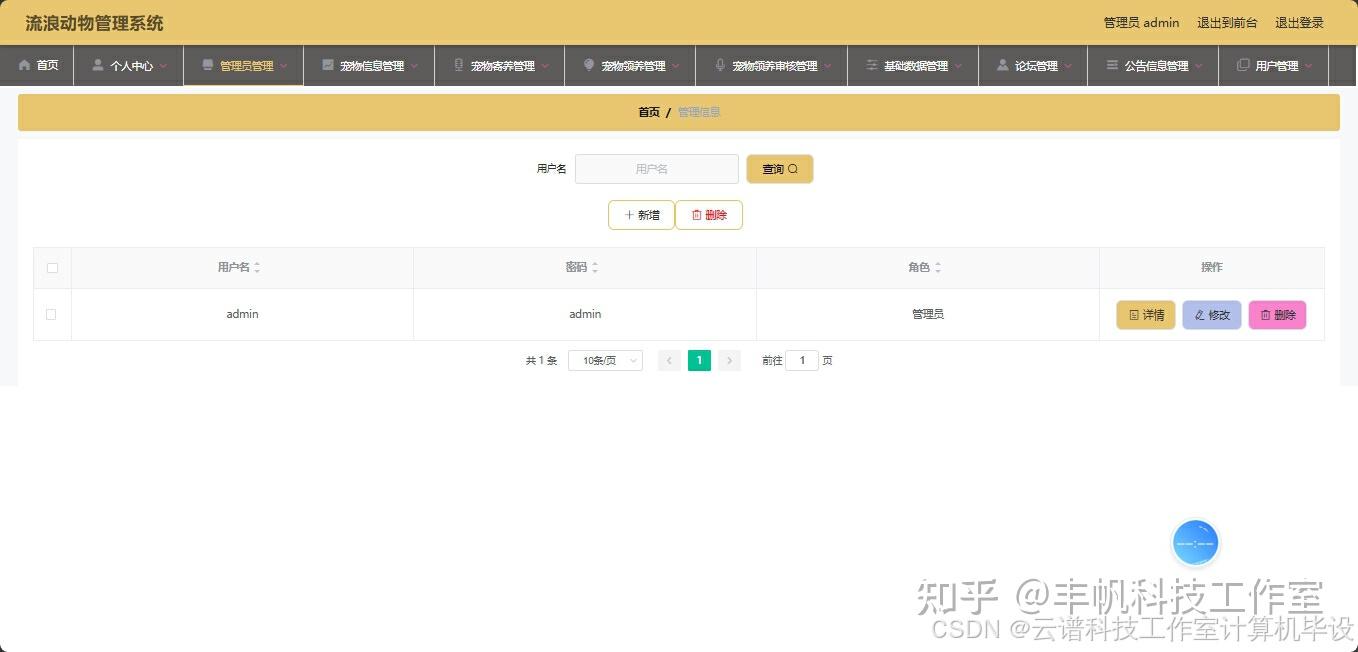Click the 管理信息 breadcrumb text
The height and width of the screenshot is (652, 1358).
[x=699, y=112]
